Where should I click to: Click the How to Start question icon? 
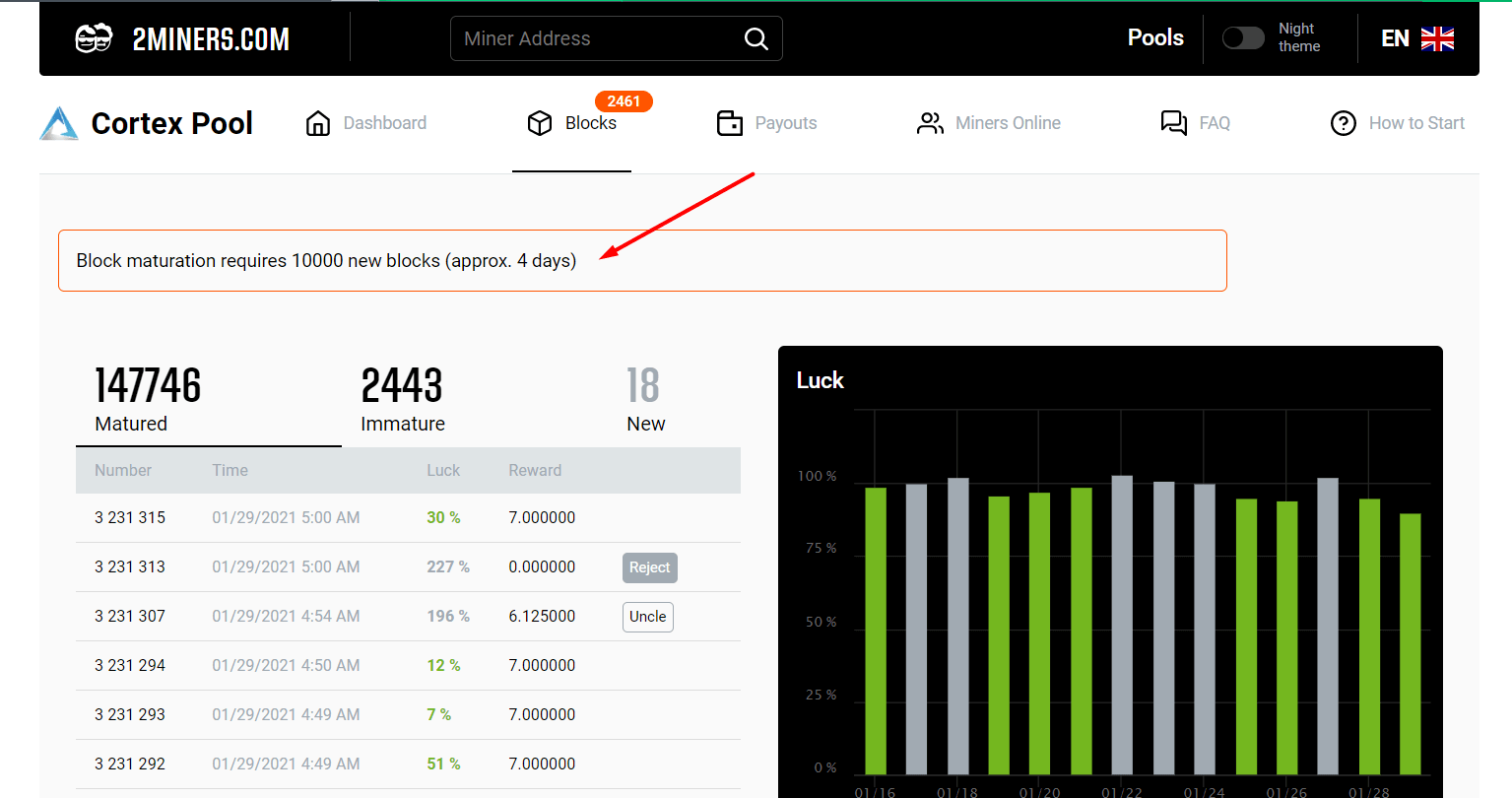(1344, 123)
